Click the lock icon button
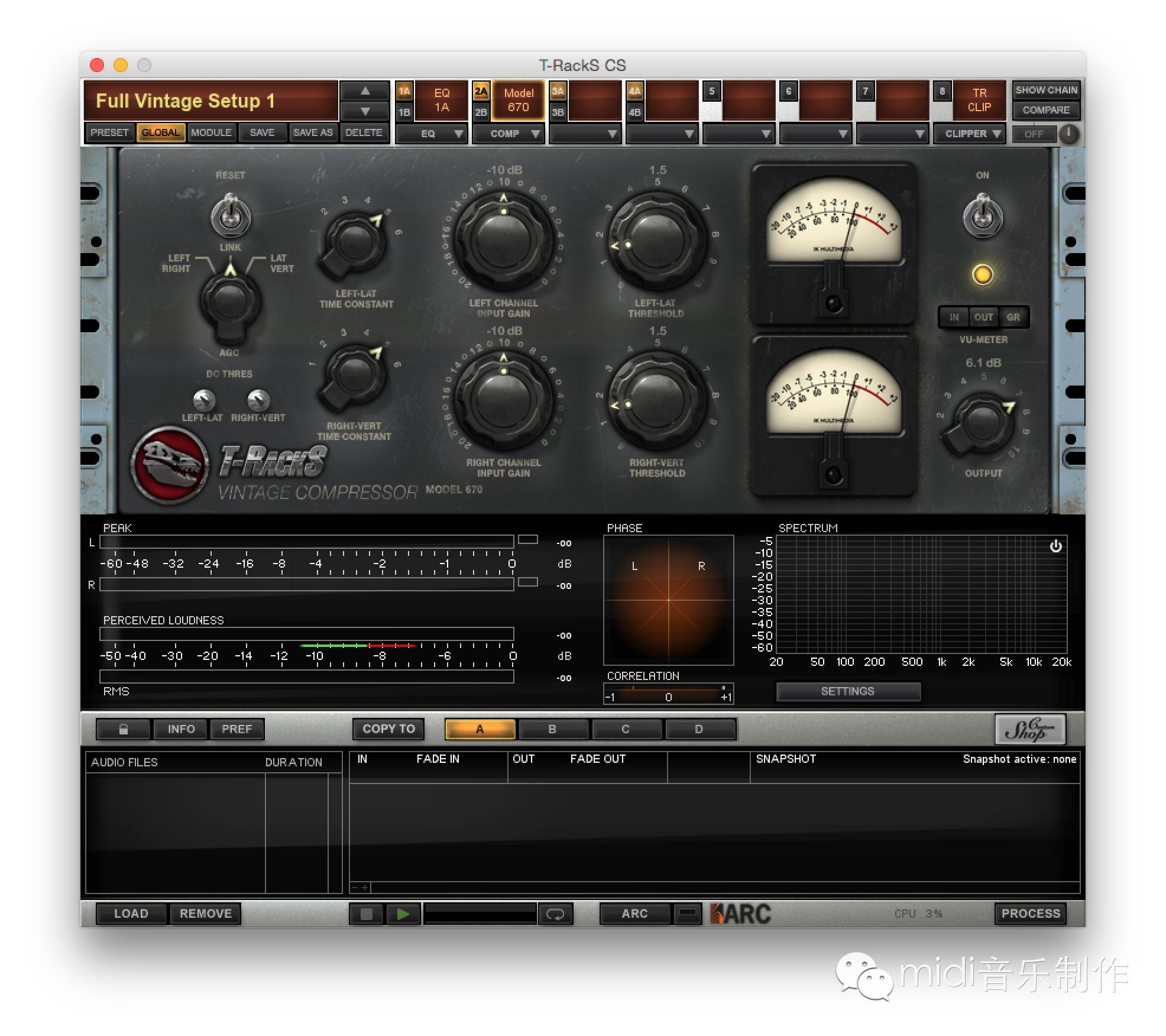 click(x=123, y=729)
